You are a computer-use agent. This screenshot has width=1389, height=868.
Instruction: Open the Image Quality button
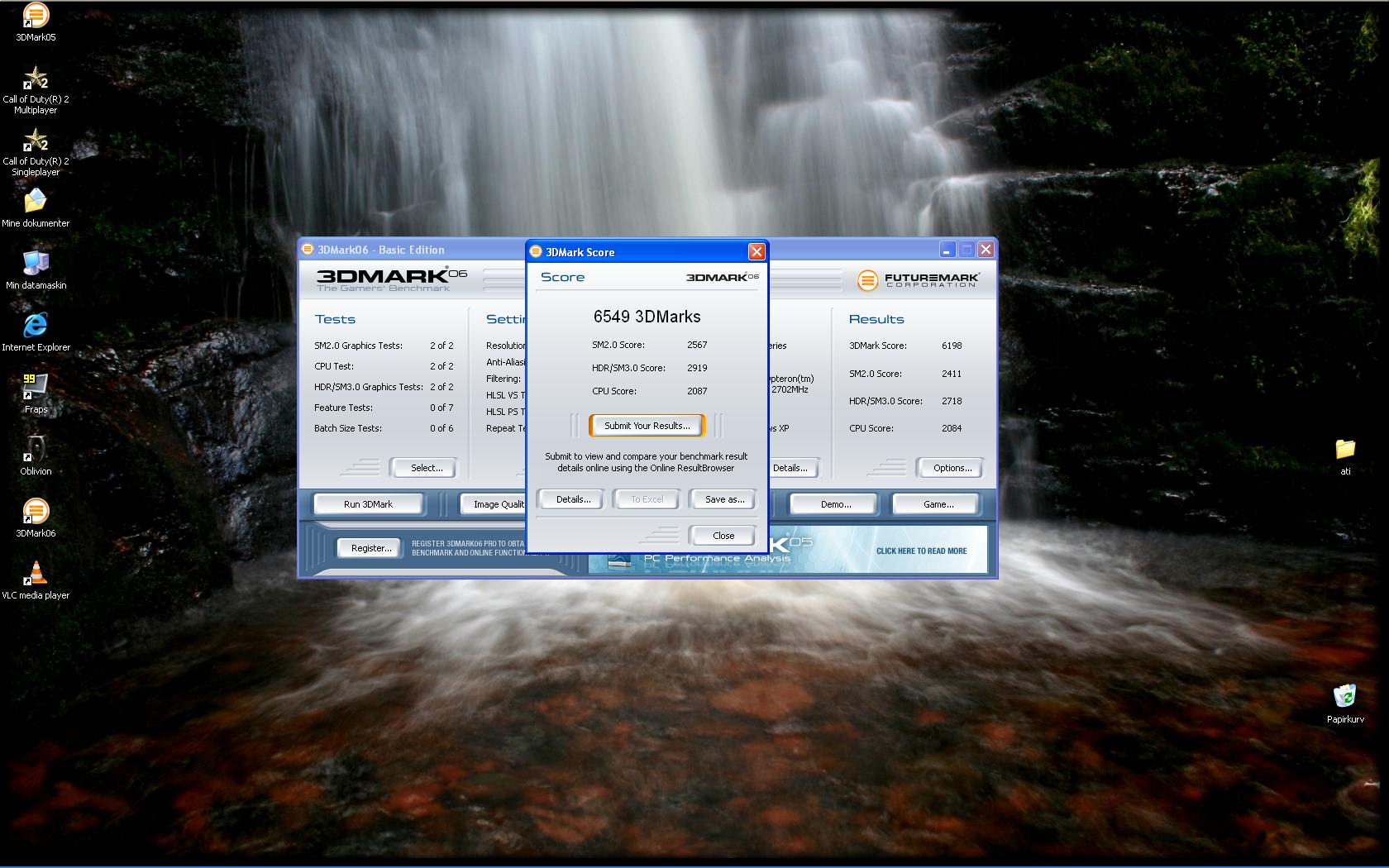point(494,504)
